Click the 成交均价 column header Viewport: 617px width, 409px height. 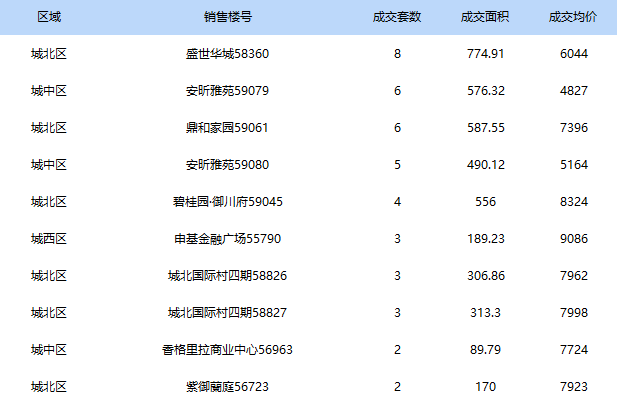point(573,17)
